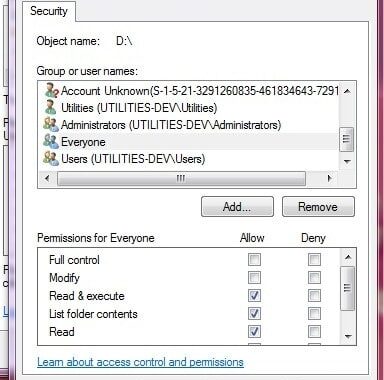Click the Everyone group icon
This screenshot has width=384, height=380.
click(51, 141)
